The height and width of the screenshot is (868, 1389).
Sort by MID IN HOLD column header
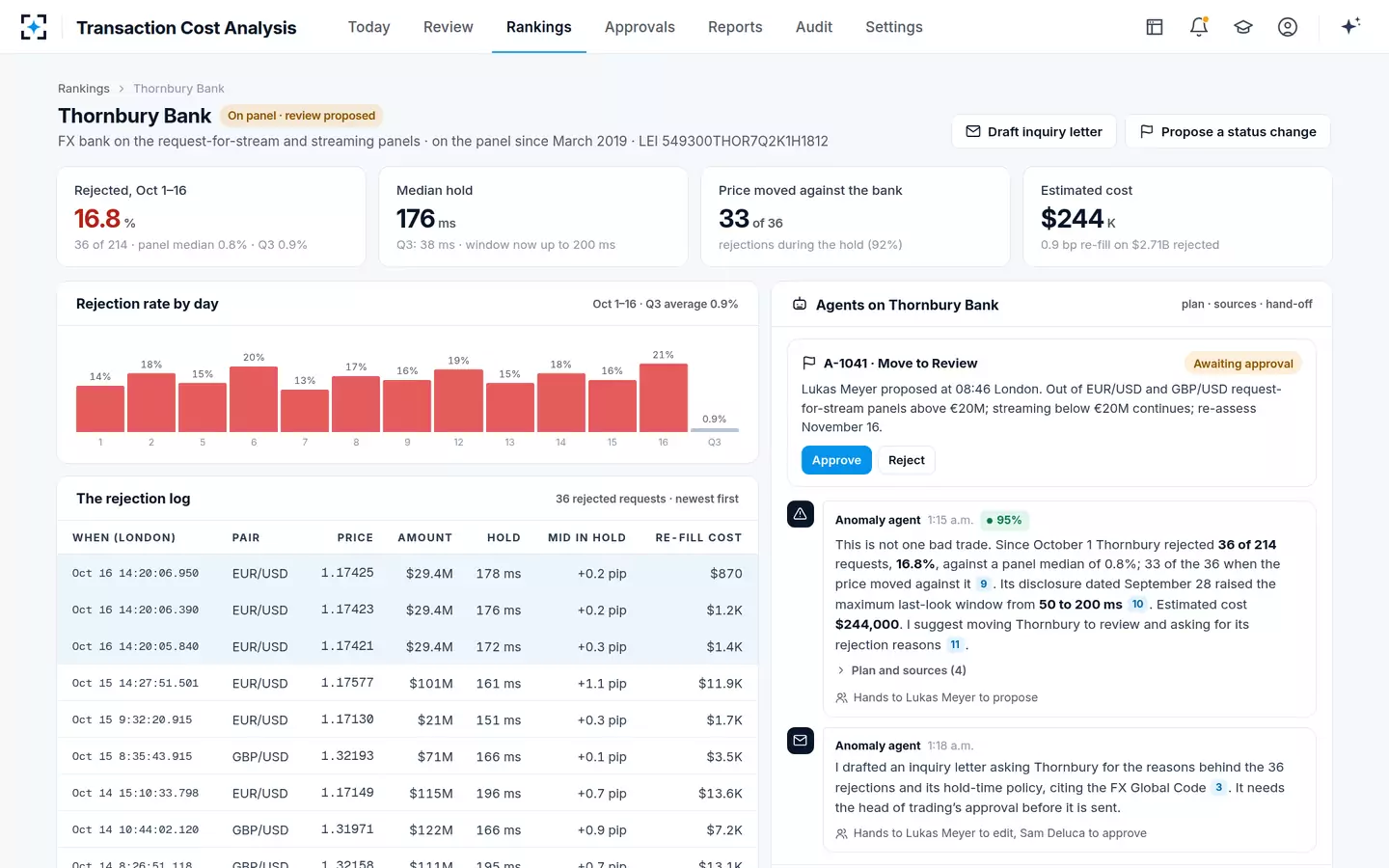click(586, 538)
